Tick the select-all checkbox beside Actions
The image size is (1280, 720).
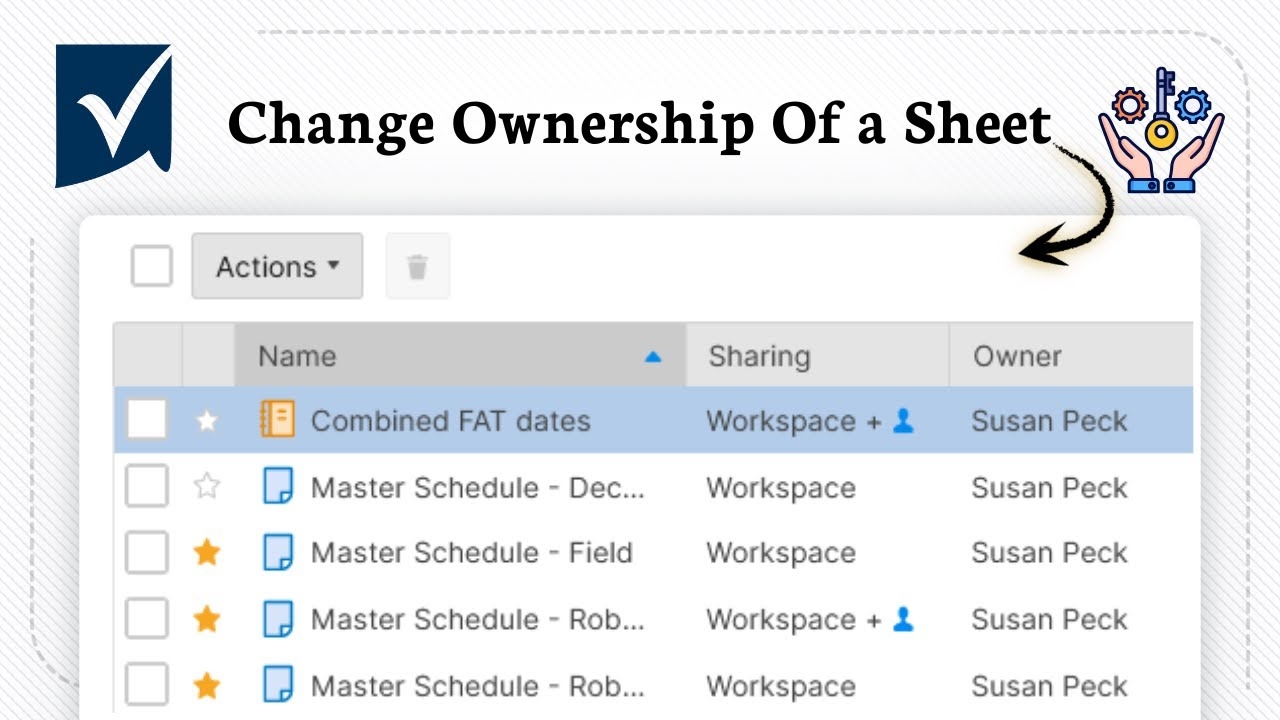coord(152,267)
